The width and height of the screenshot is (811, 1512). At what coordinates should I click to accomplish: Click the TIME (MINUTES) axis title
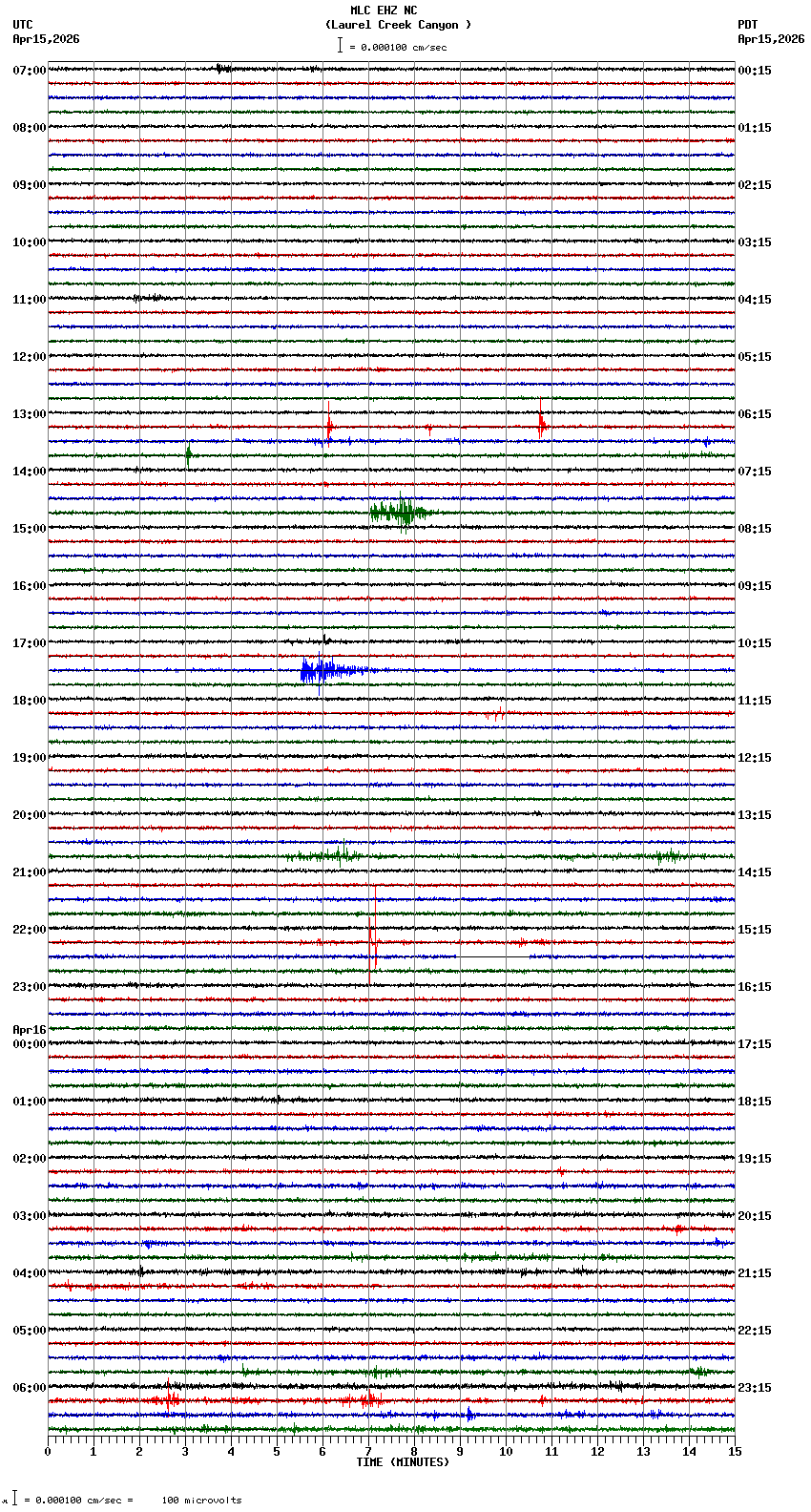pos(403,1462)
